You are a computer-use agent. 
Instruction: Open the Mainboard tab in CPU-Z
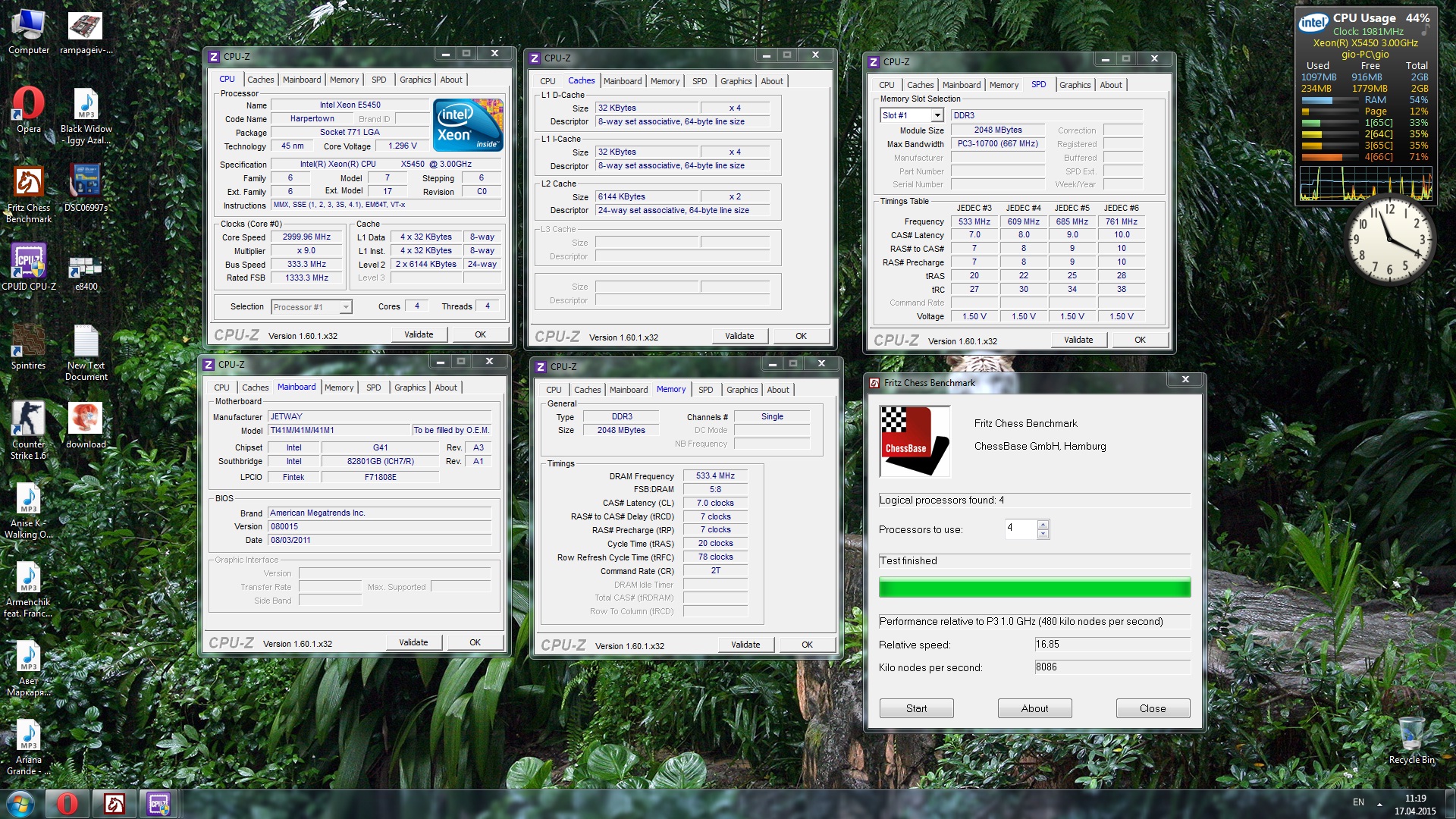[x=302, y=79]
